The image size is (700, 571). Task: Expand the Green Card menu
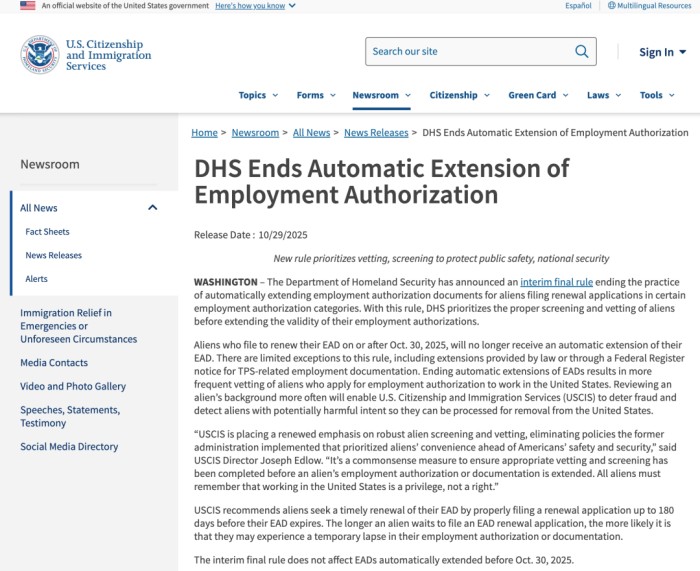(x=538, y=95)
